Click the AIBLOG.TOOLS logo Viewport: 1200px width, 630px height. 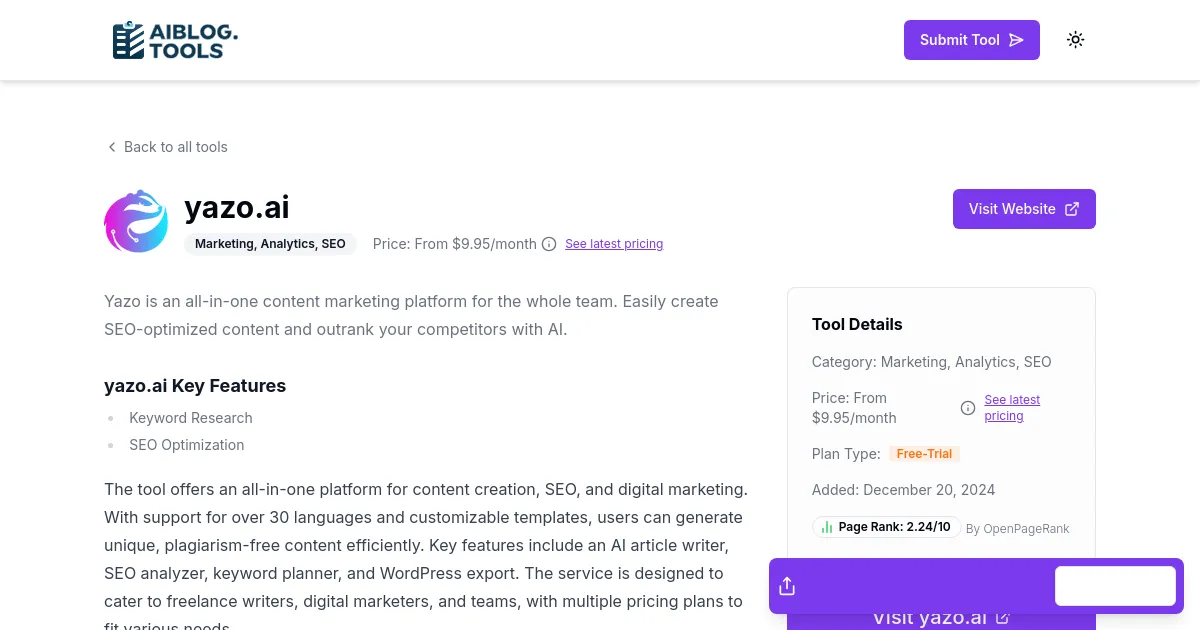(x=175, y=40)
